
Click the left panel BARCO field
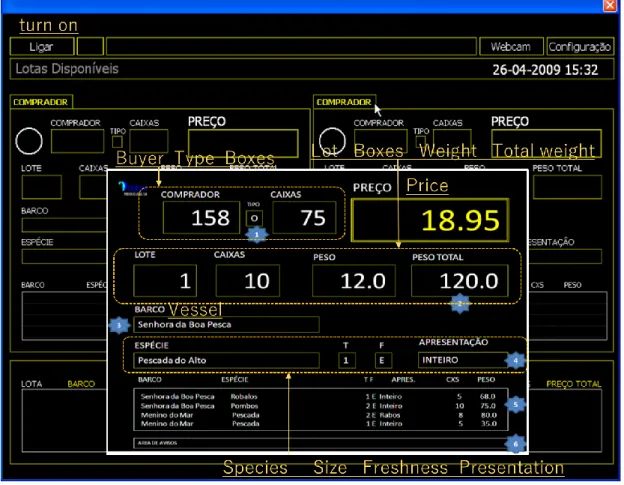[64, 226]
